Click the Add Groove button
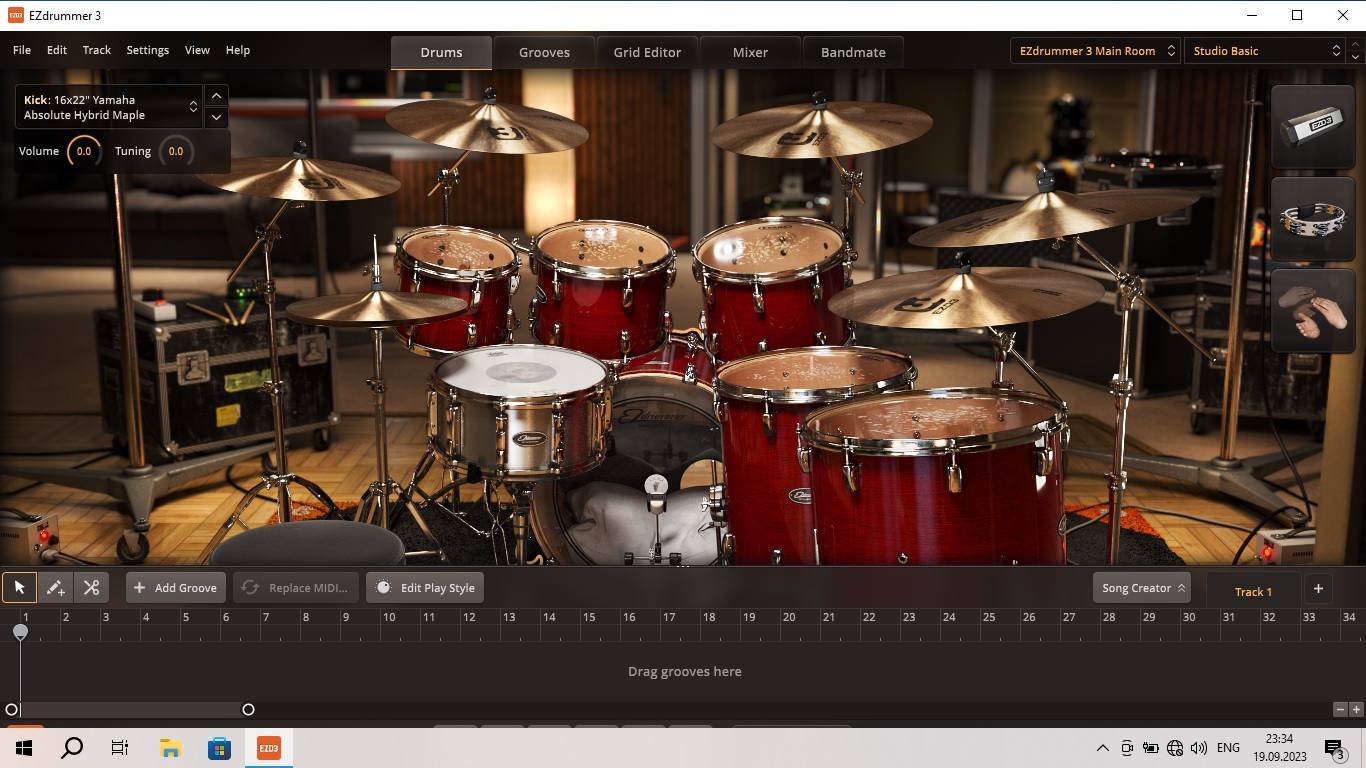This screenshot has height=768, width=1366. coord(175,588)
